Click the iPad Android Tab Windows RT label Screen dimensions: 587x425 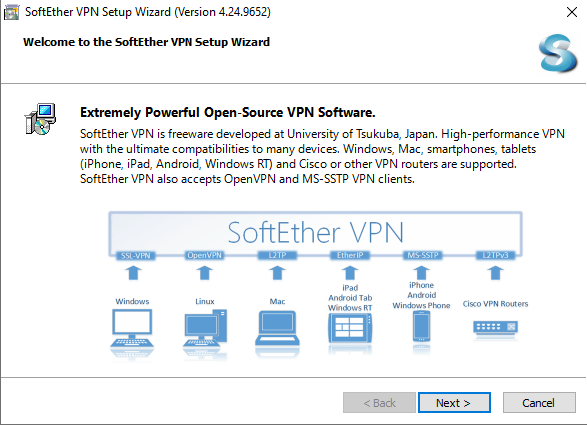pyautogui.click(x=350, y=298)
